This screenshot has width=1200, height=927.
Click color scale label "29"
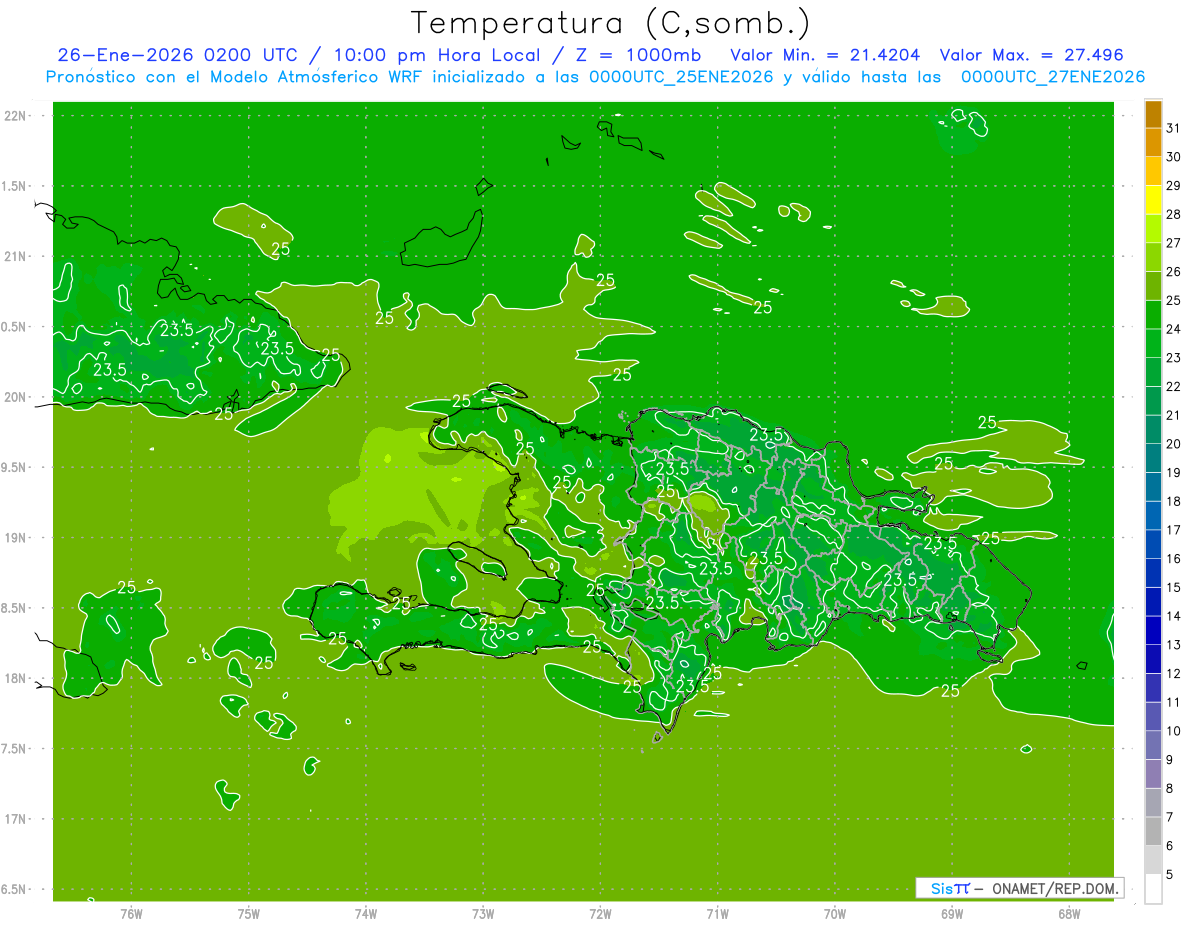[x=1173, y=186]
